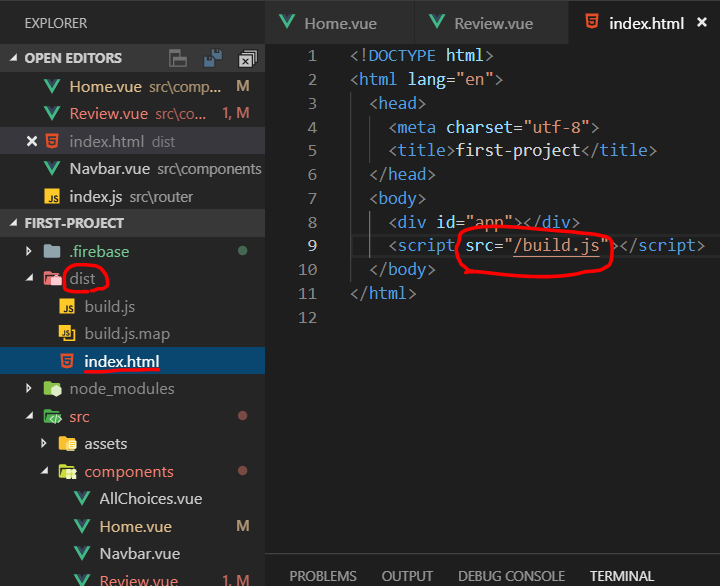
Task: Click the New Untitled File icon in Open Editors
Action: (178, 59)
